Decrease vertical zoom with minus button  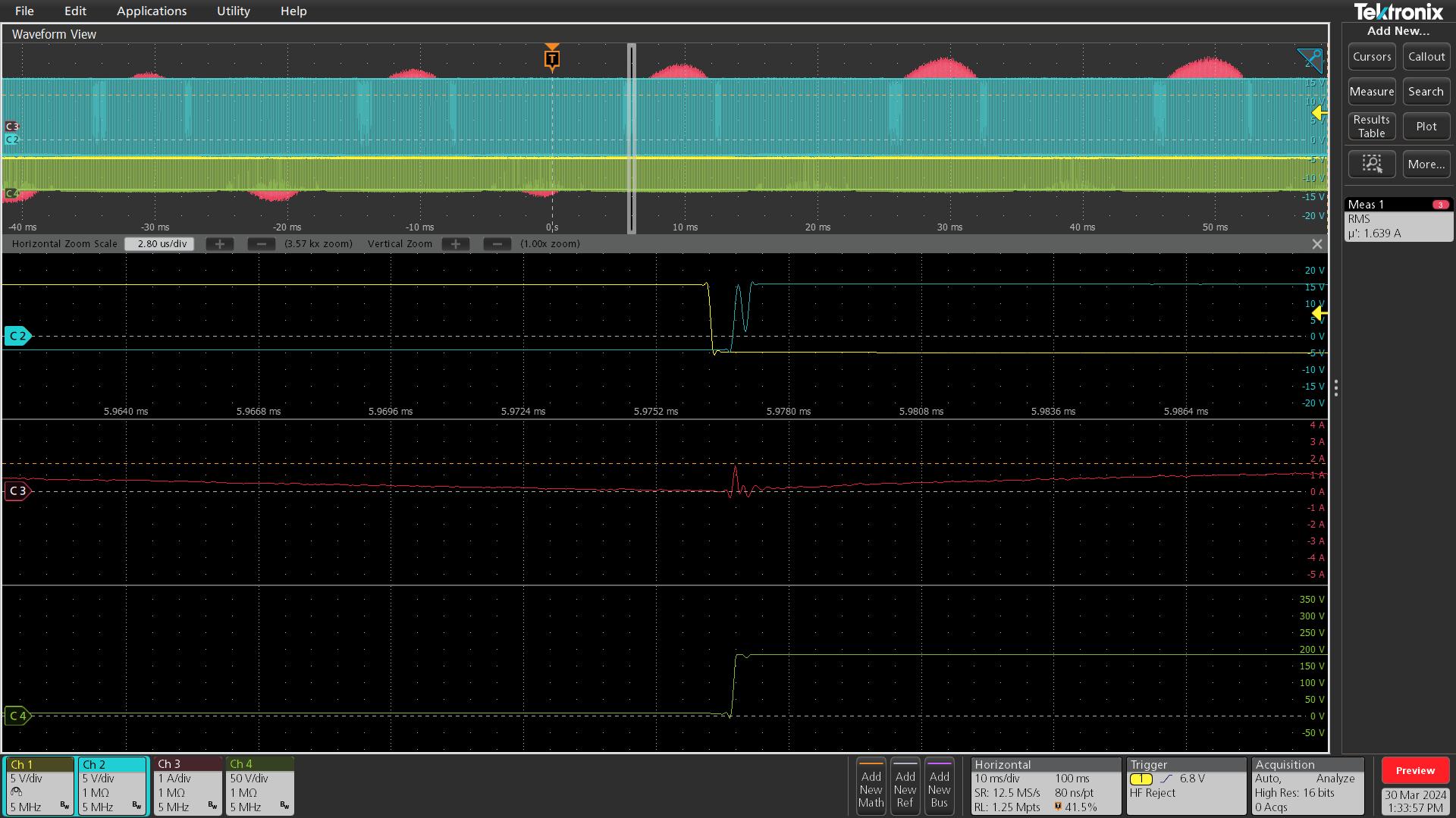[x=497, y=244]
